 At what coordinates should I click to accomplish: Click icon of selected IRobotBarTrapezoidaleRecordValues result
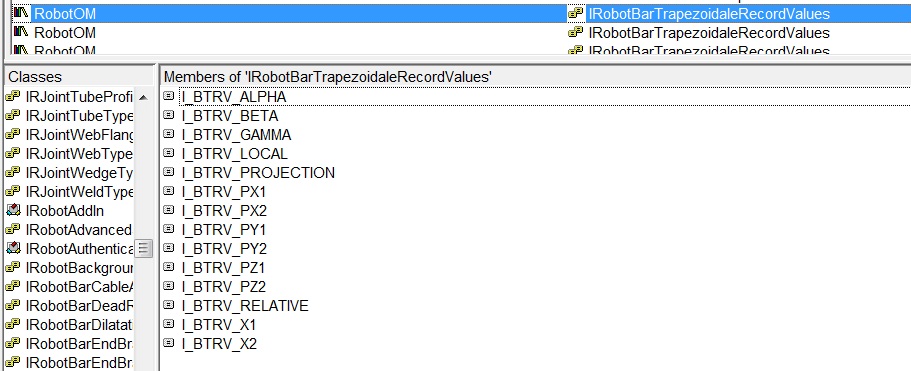(x=575, y=13)
